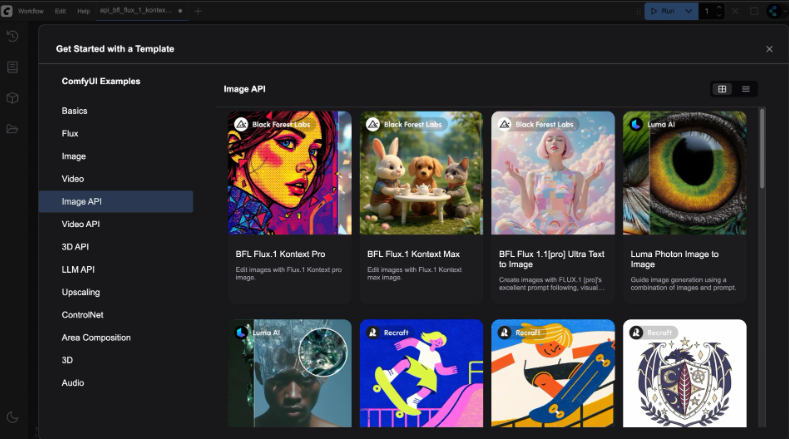This screenshot has width=789, height=439.
Task: Open the model library cube icon
Action: point(13,98)
